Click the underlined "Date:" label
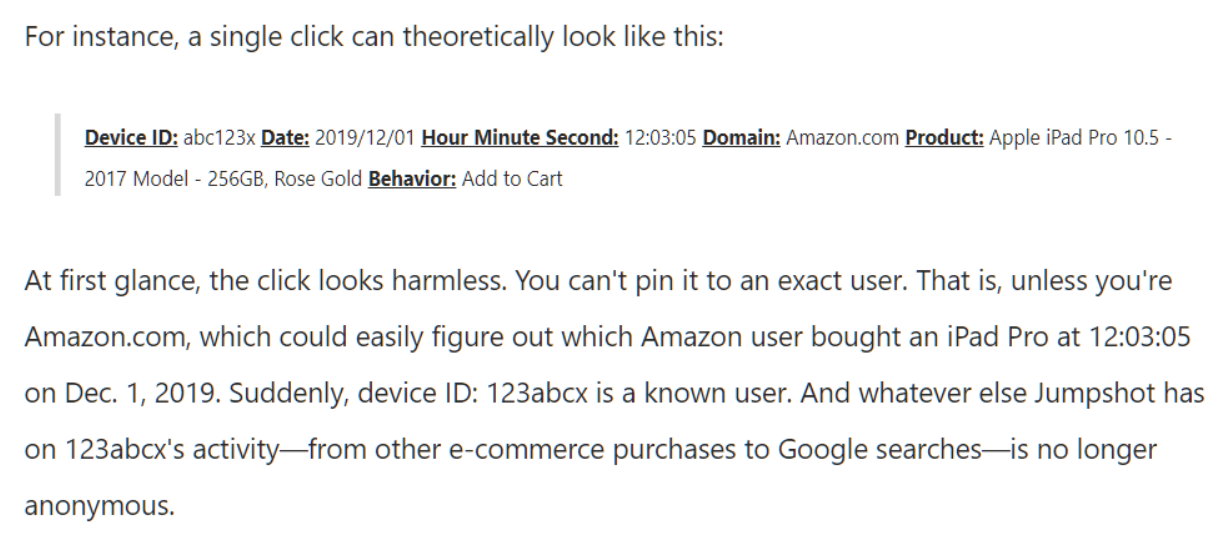The height and width of the screenshot is (545, 1225). (x=285, y=138)
